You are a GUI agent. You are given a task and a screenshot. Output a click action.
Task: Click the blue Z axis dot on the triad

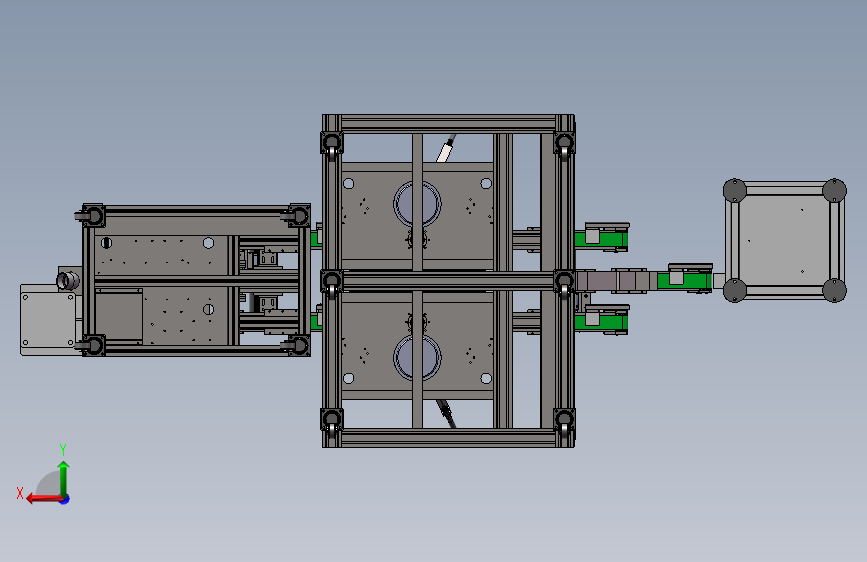65,499
